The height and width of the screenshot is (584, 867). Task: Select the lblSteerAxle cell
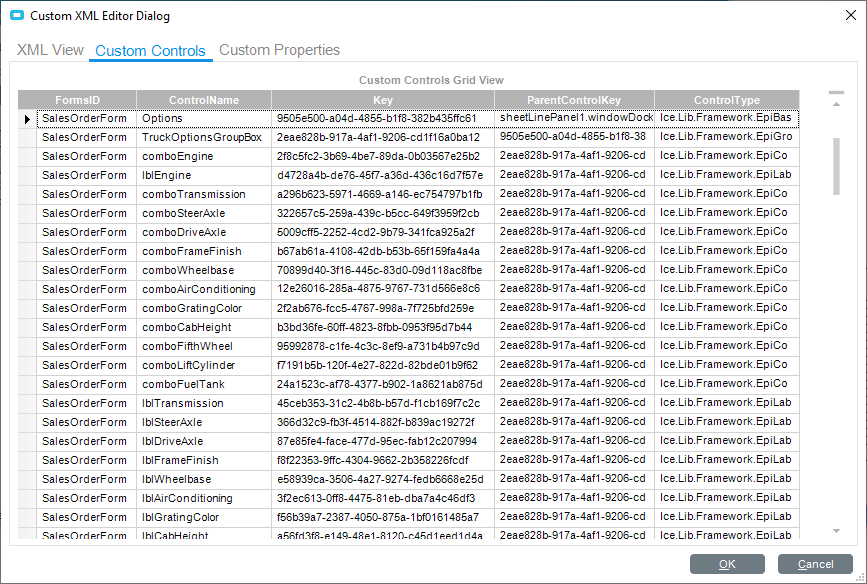(x=203, y=422)
